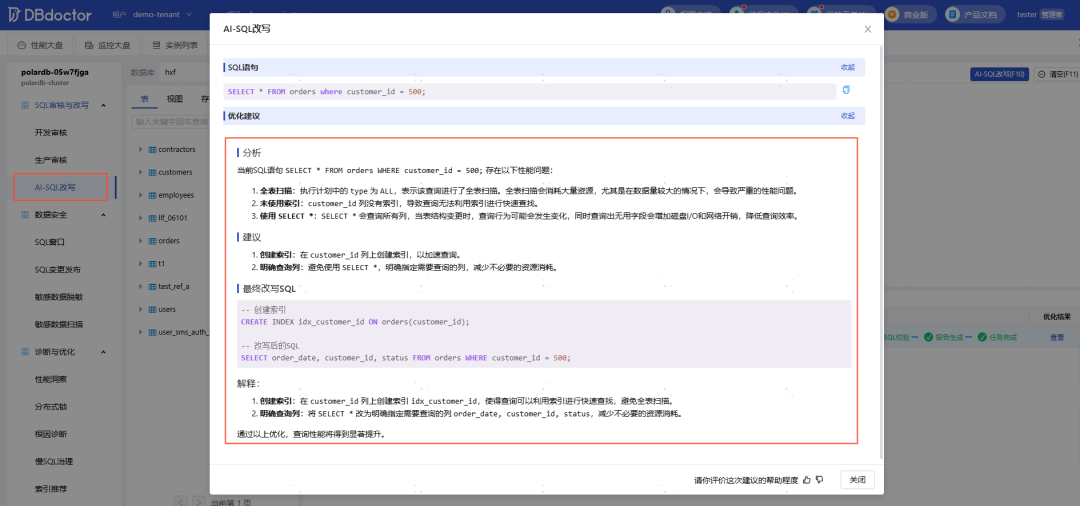Click the table keyword search field
This screenshot has height=506, width=1080.
(170, 122)
